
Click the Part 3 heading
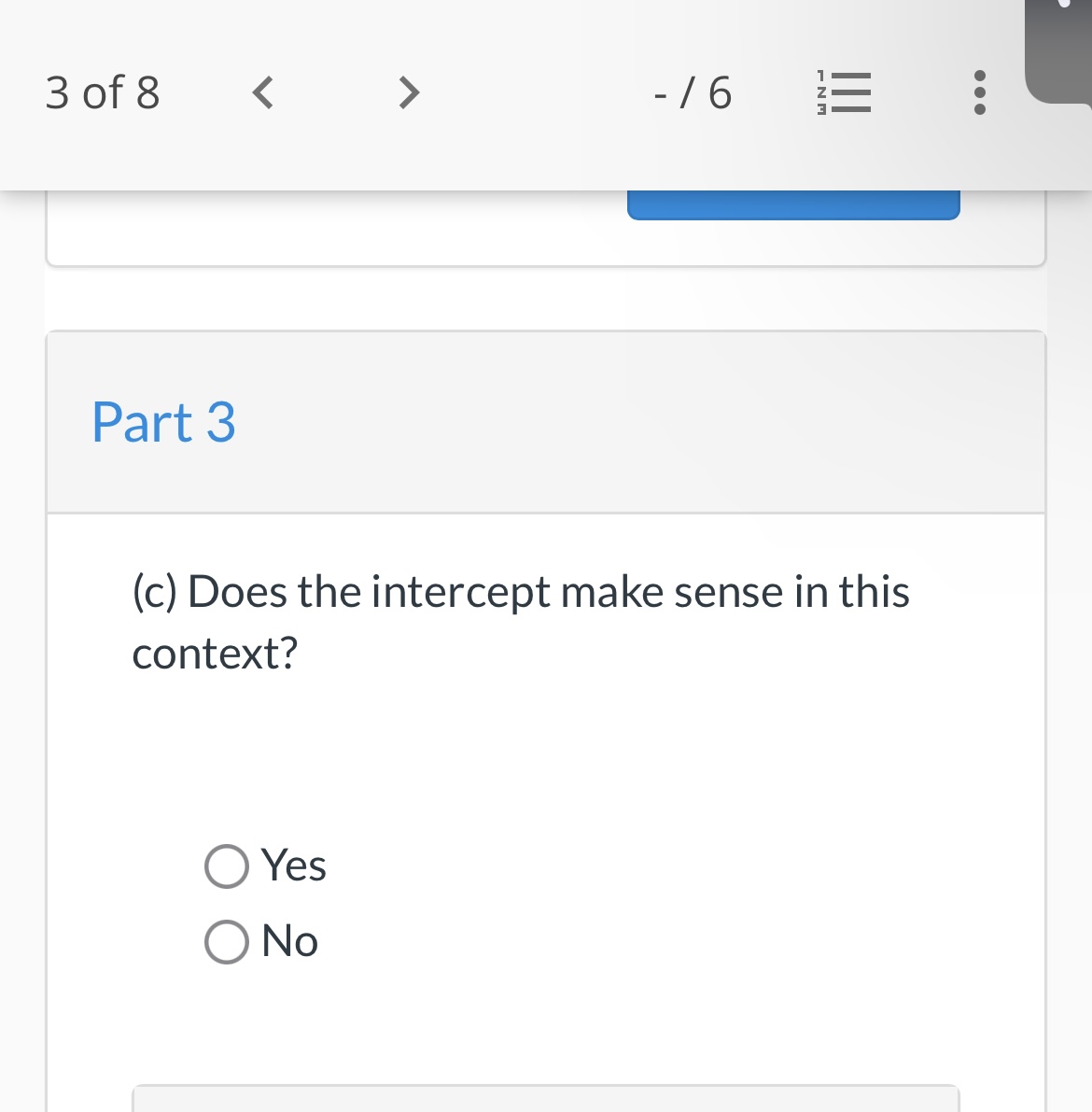[163, 423]
